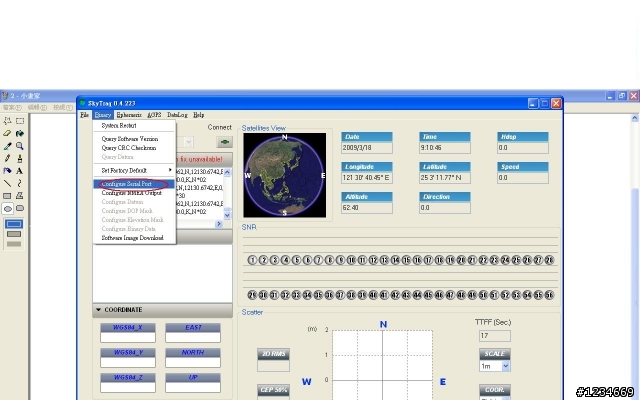The width and height of the screenshot is (640, 400).
Task: Collapse the COORDINATE panel header
Action: pos(162,310)
